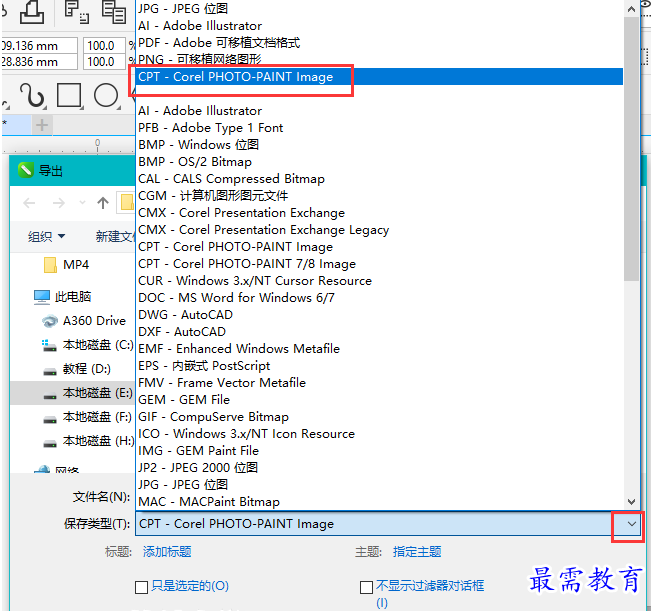Click the 添加标题 link

tap(167, 552)
